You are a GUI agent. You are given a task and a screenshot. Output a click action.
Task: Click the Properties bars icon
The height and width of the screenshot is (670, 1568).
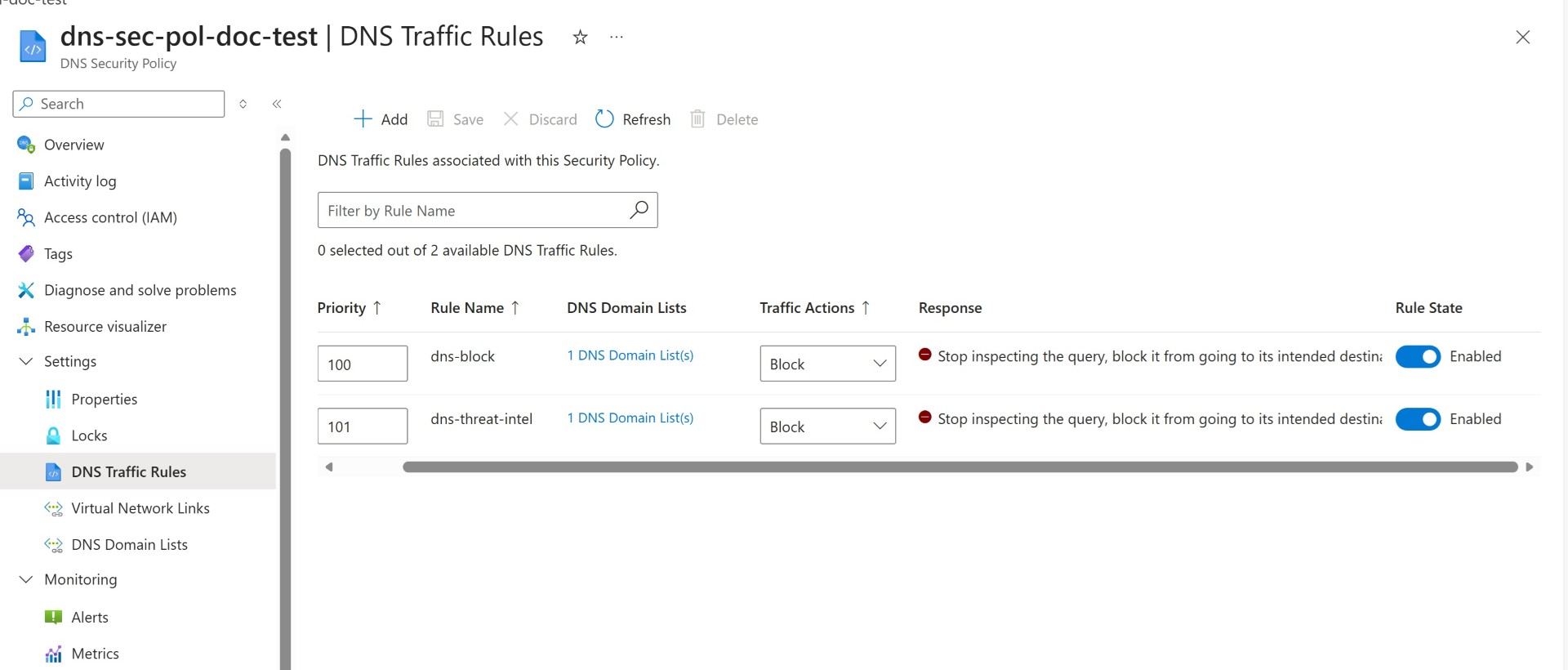pos(53,399)
